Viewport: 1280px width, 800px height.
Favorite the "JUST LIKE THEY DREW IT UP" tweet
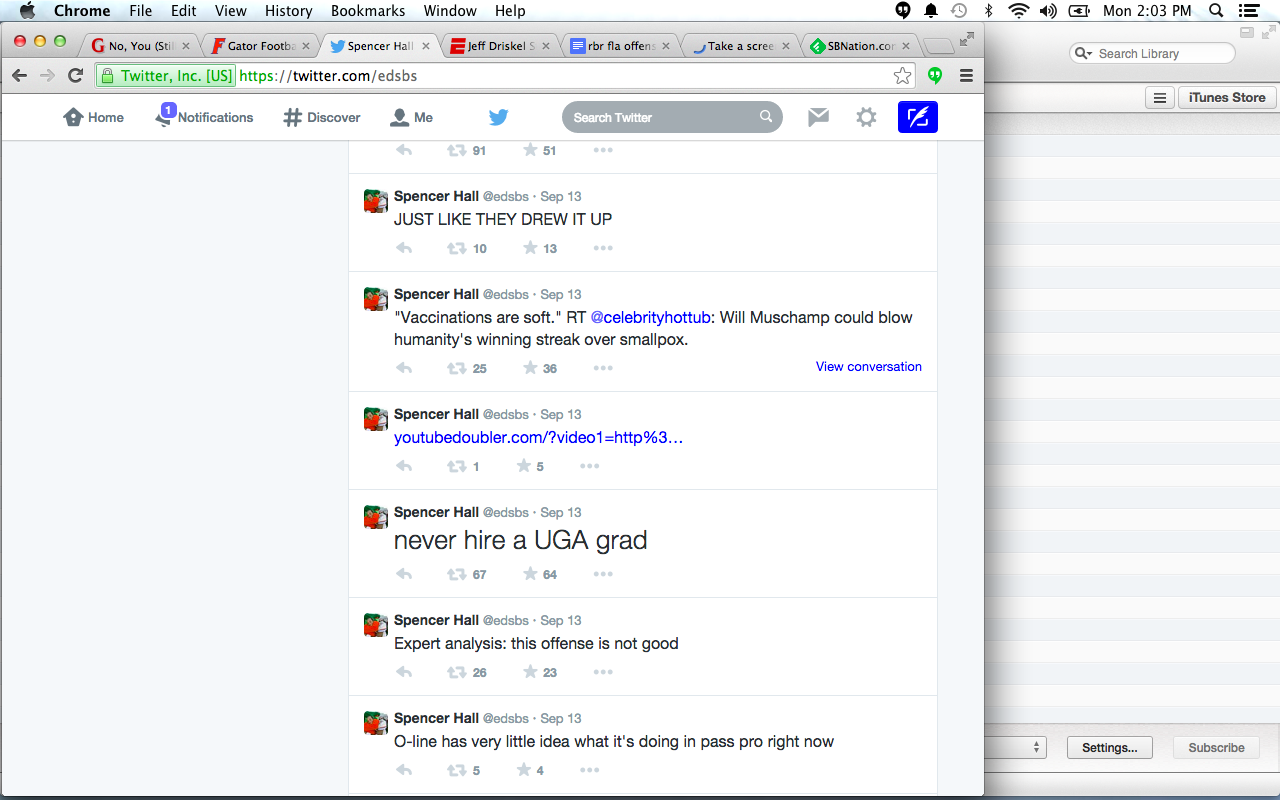click(530, 248)
